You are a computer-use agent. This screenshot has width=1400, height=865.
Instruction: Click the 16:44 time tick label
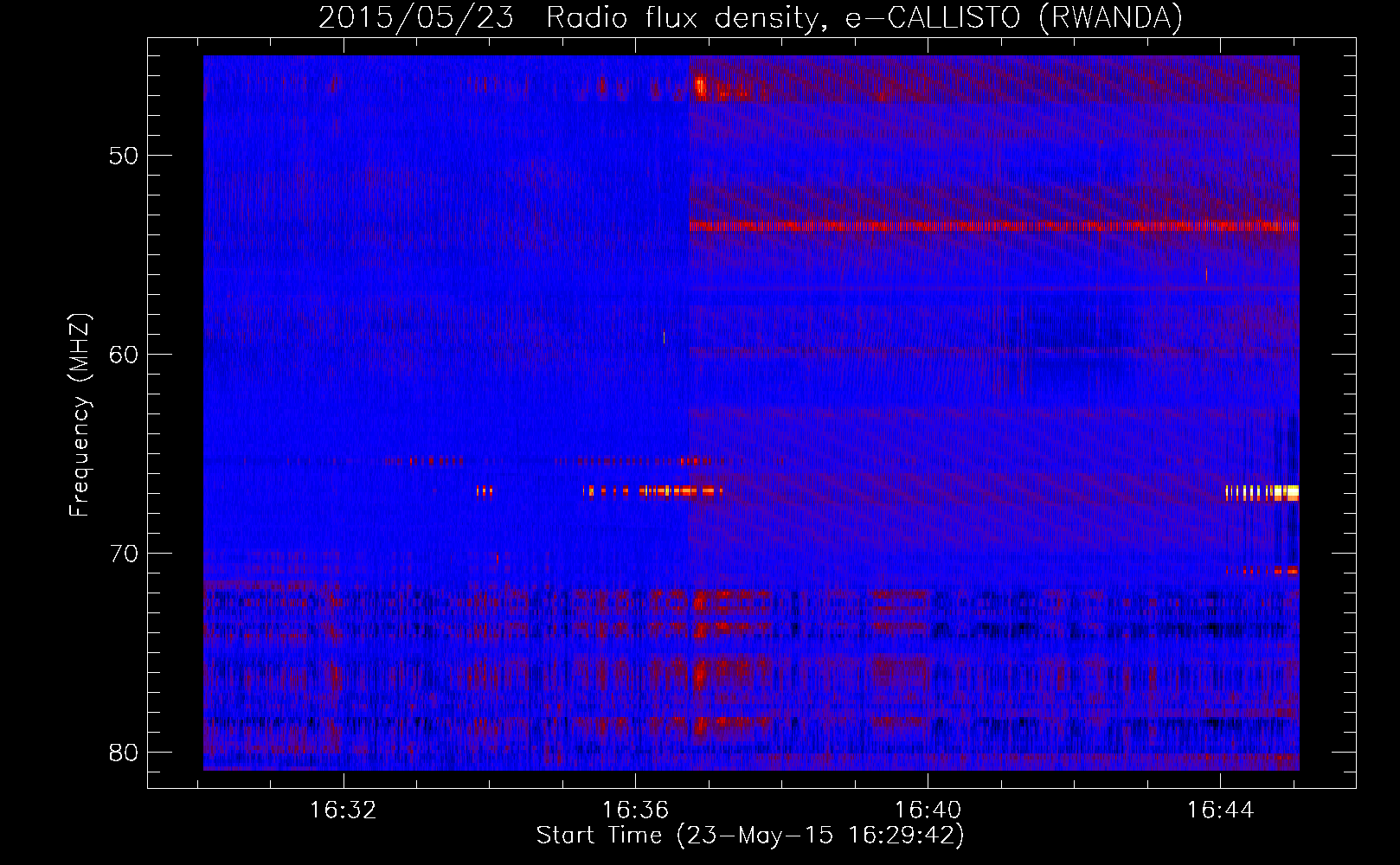click(x=1220, y=810)
